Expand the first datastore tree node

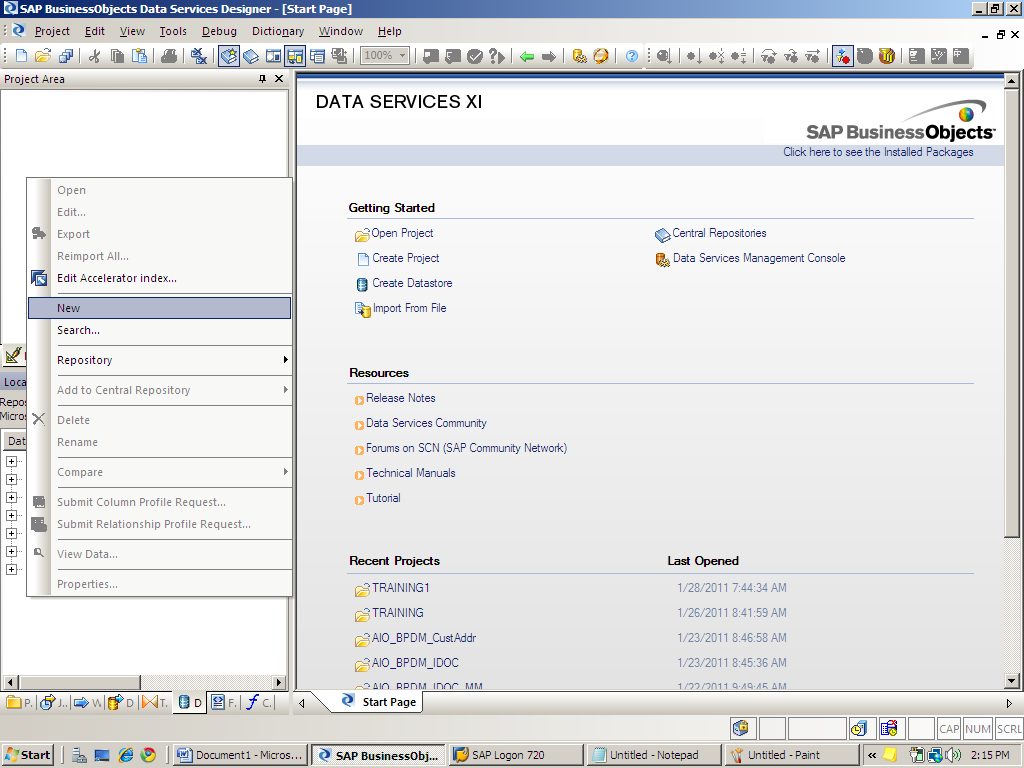[11, 462]
